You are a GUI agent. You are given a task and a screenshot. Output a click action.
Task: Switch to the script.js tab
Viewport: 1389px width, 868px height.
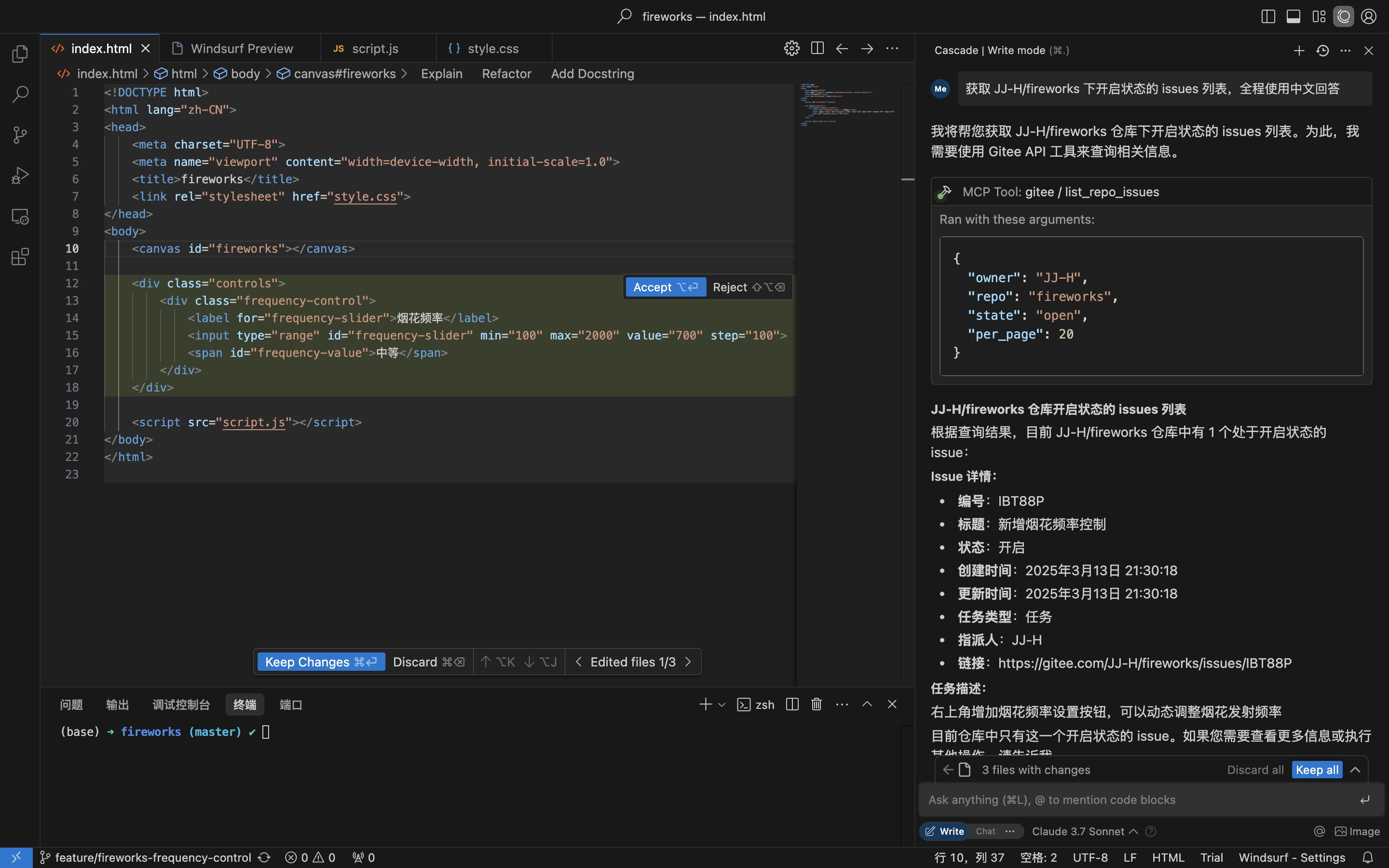(377, 48)
